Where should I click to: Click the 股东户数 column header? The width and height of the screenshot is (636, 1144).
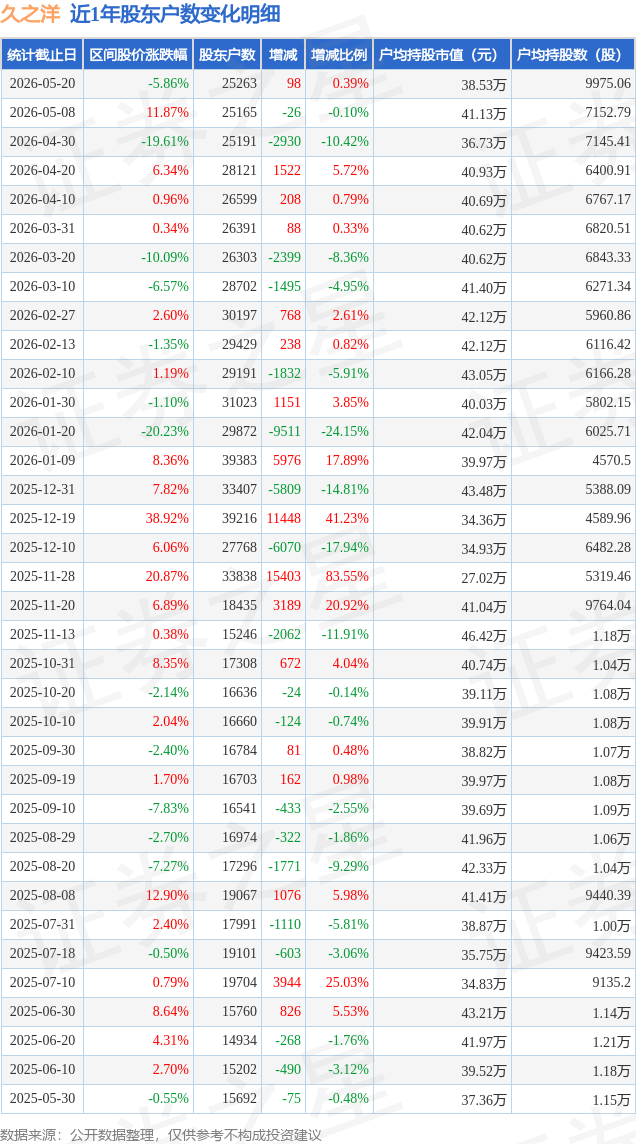click(x=228, y=55)
